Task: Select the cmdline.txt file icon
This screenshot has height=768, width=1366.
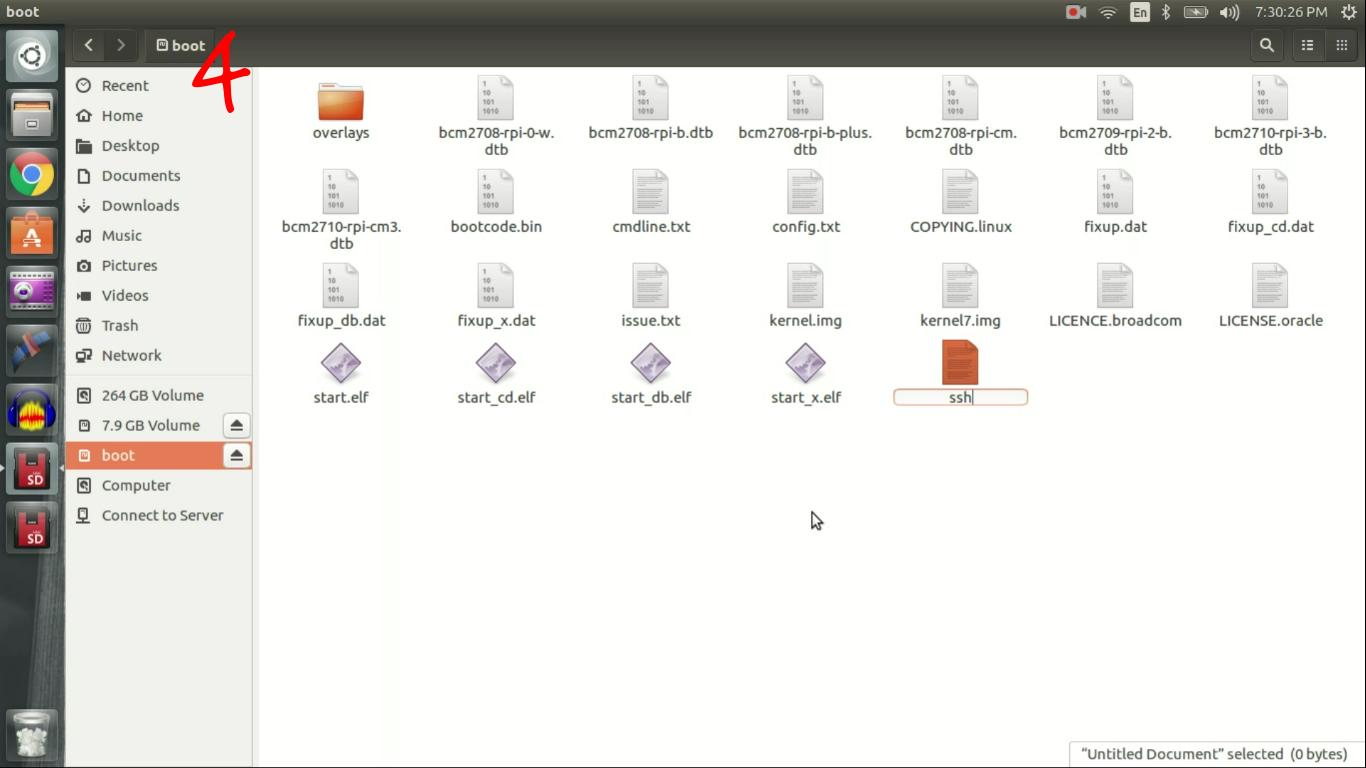Action: (x=650, y=192)
